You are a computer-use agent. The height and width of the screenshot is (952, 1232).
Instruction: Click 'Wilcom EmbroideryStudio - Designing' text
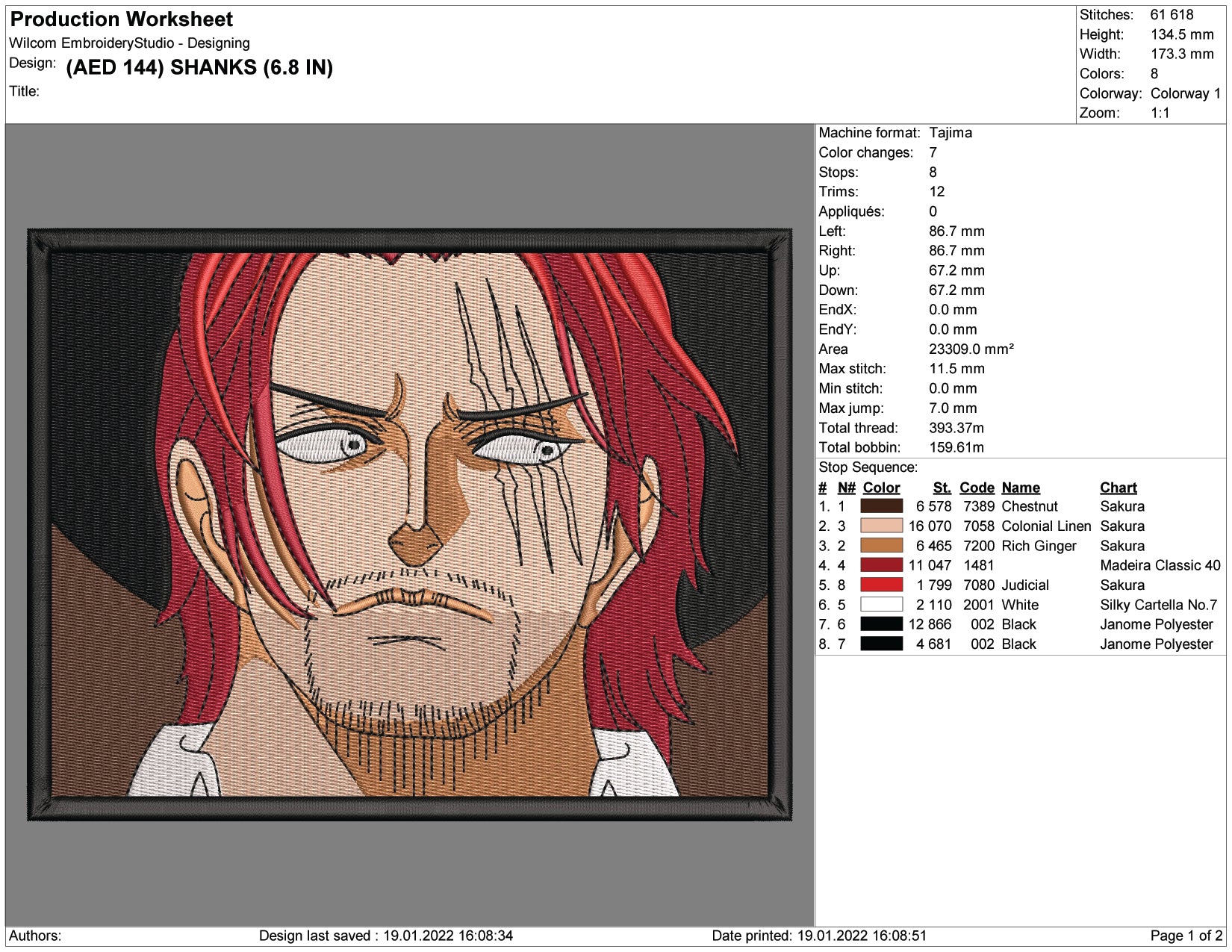pyautogui.click(x=129, y=43)
